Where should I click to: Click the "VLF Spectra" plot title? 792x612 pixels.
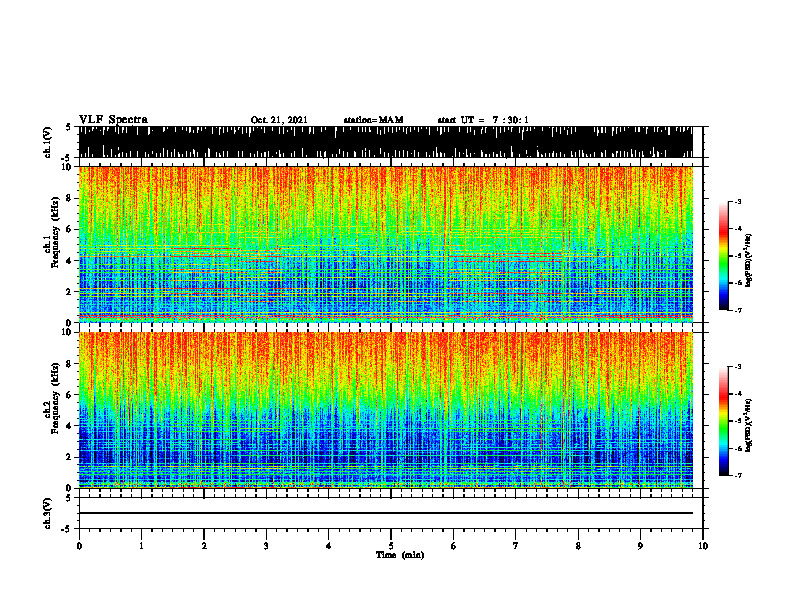tap(113, 120)
